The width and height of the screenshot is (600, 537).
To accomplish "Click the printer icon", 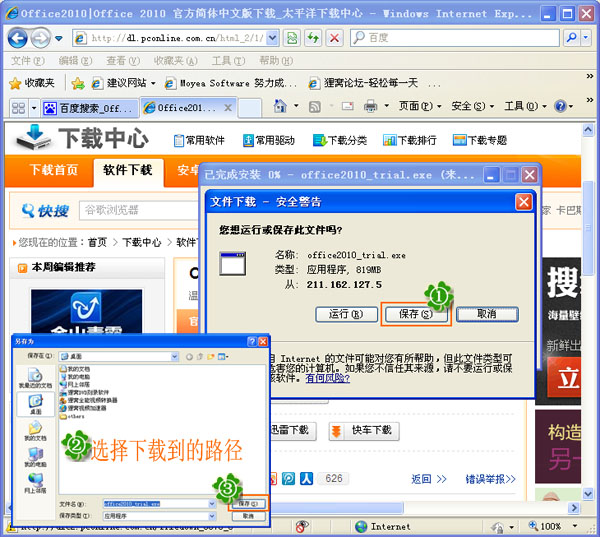I will click(370, 106).
